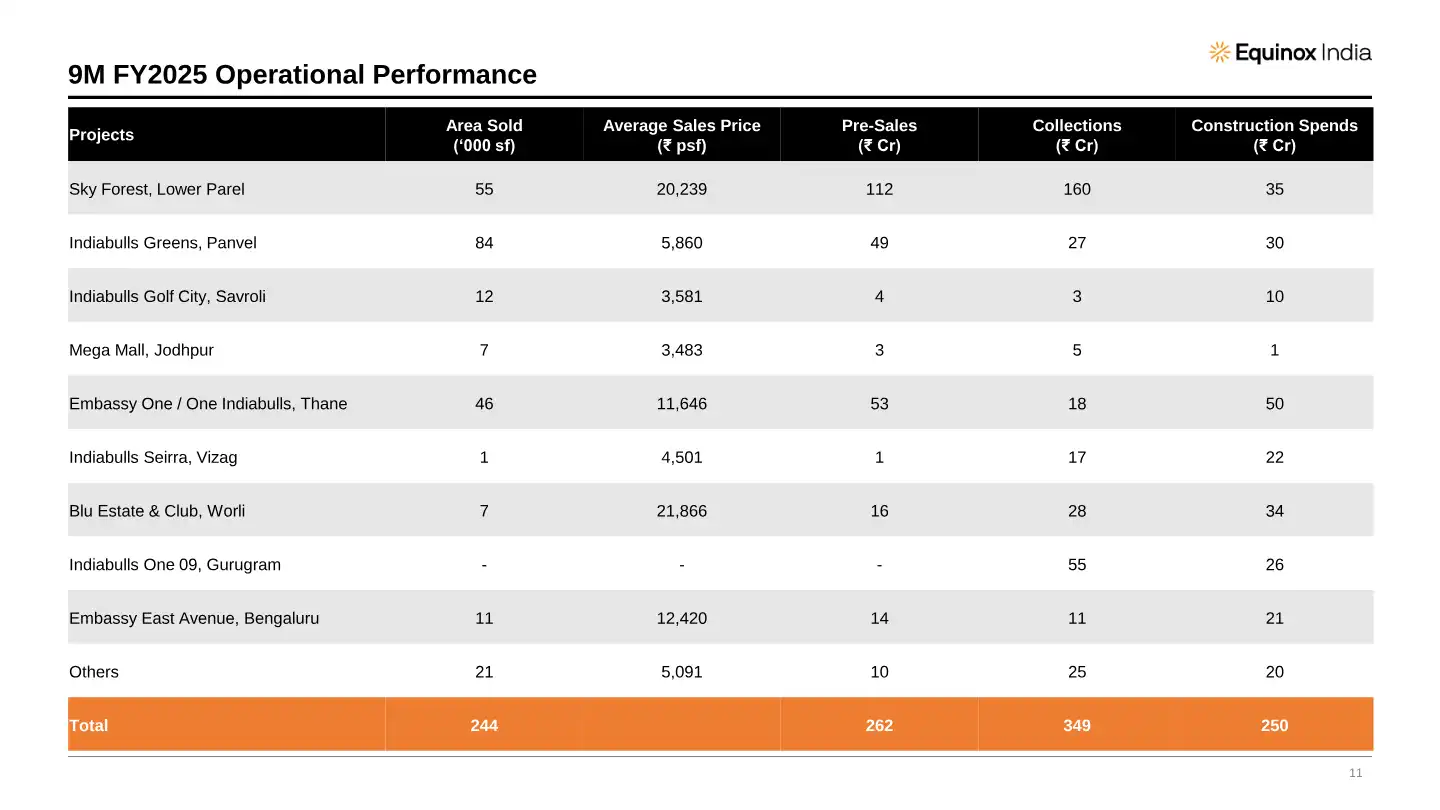The image size is (1440, 810).
Task: Select Embassy East Avenue, Bengaluru row label
Action: (194, 618)
